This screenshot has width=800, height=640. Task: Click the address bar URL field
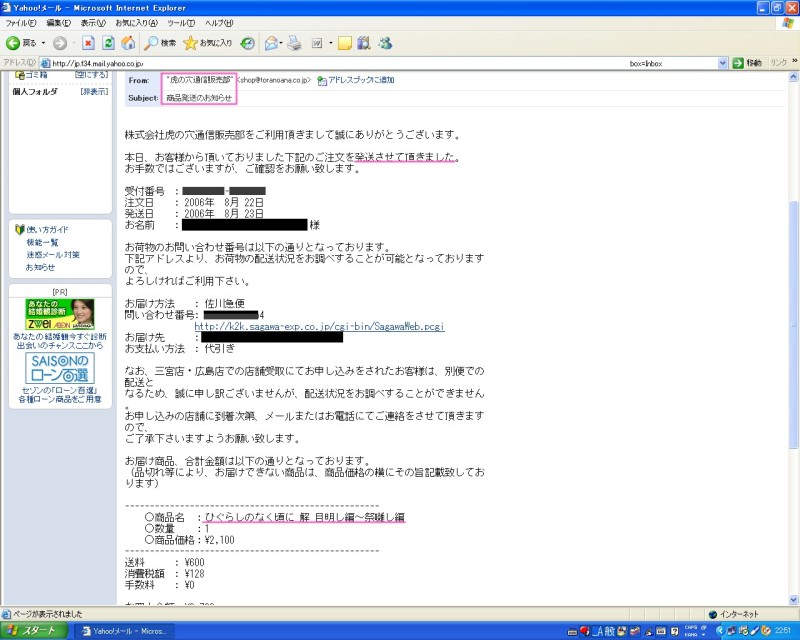click(379, 63)
